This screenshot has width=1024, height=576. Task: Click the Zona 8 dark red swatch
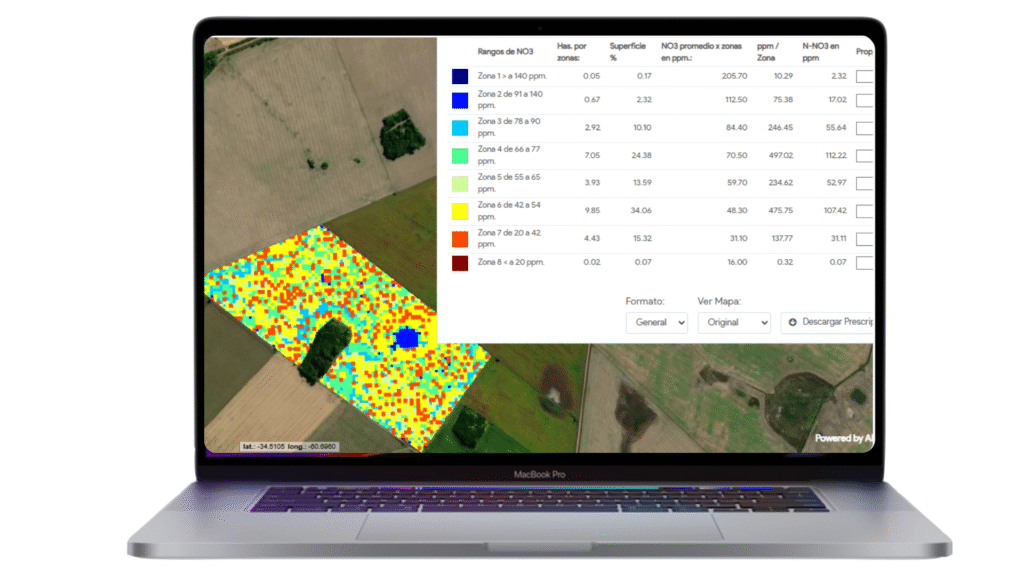click(460, 263)
